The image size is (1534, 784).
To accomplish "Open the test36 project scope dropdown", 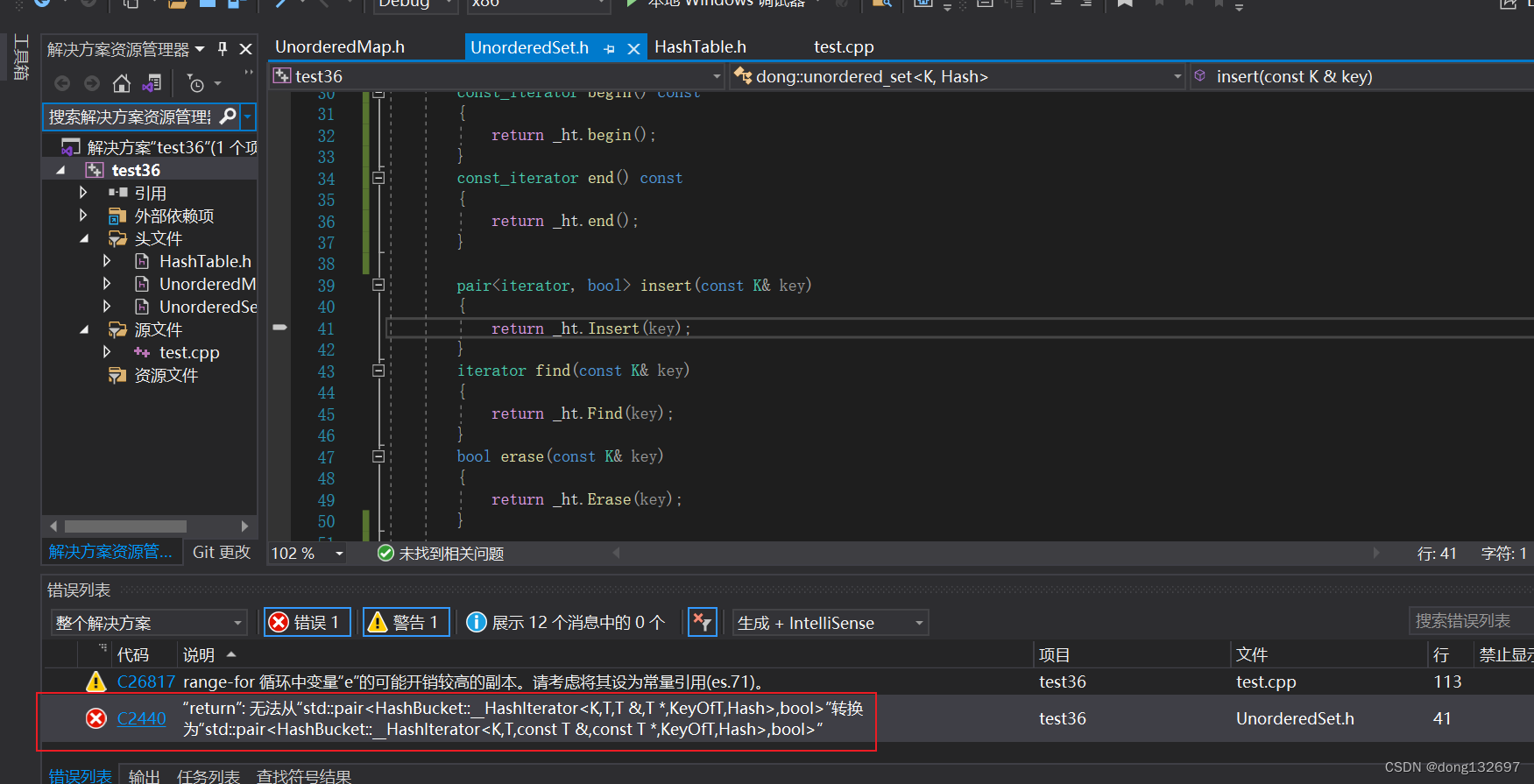I will 498,76.
